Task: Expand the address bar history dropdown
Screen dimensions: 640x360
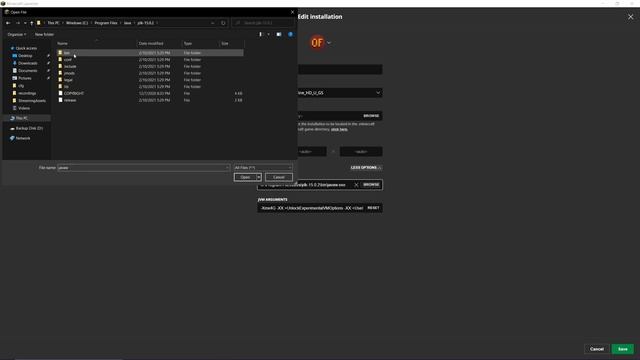Action: point(213,23)
